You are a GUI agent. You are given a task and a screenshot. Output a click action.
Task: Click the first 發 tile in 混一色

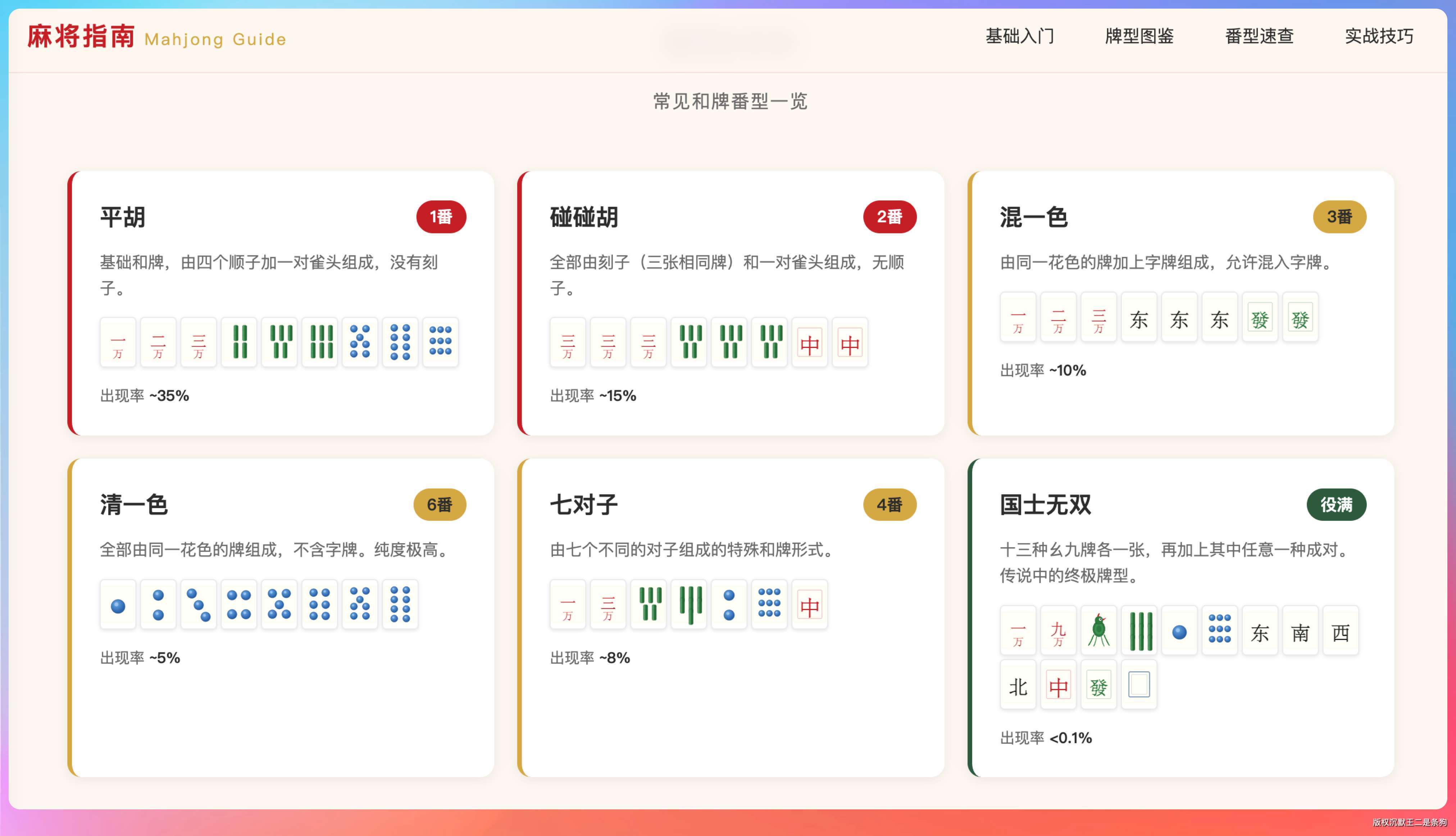pyautogui.click(x=1260, y=317)
